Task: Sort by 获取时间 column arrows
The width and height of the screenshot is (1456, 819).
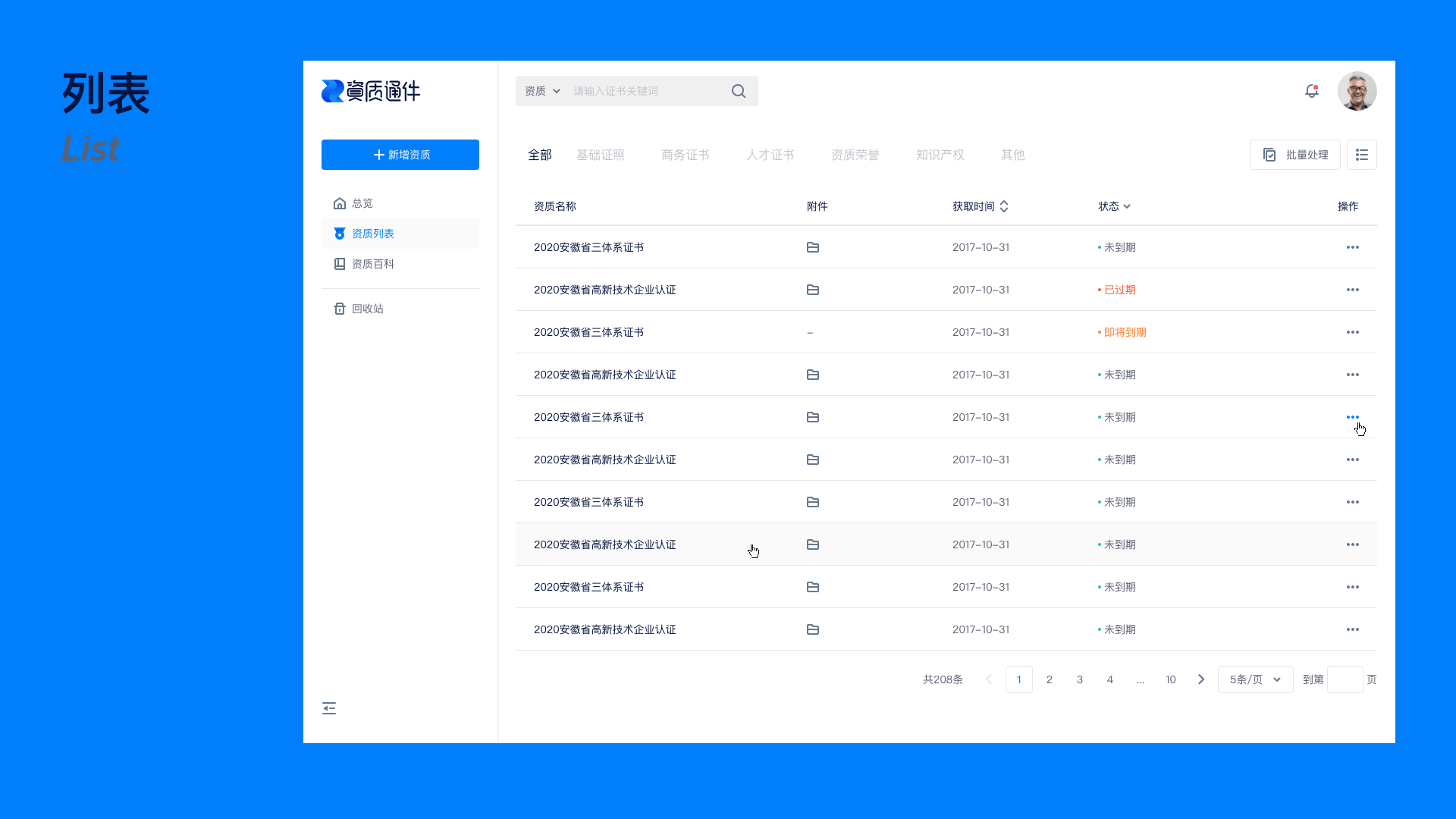Action: (x=1003, y=206)
